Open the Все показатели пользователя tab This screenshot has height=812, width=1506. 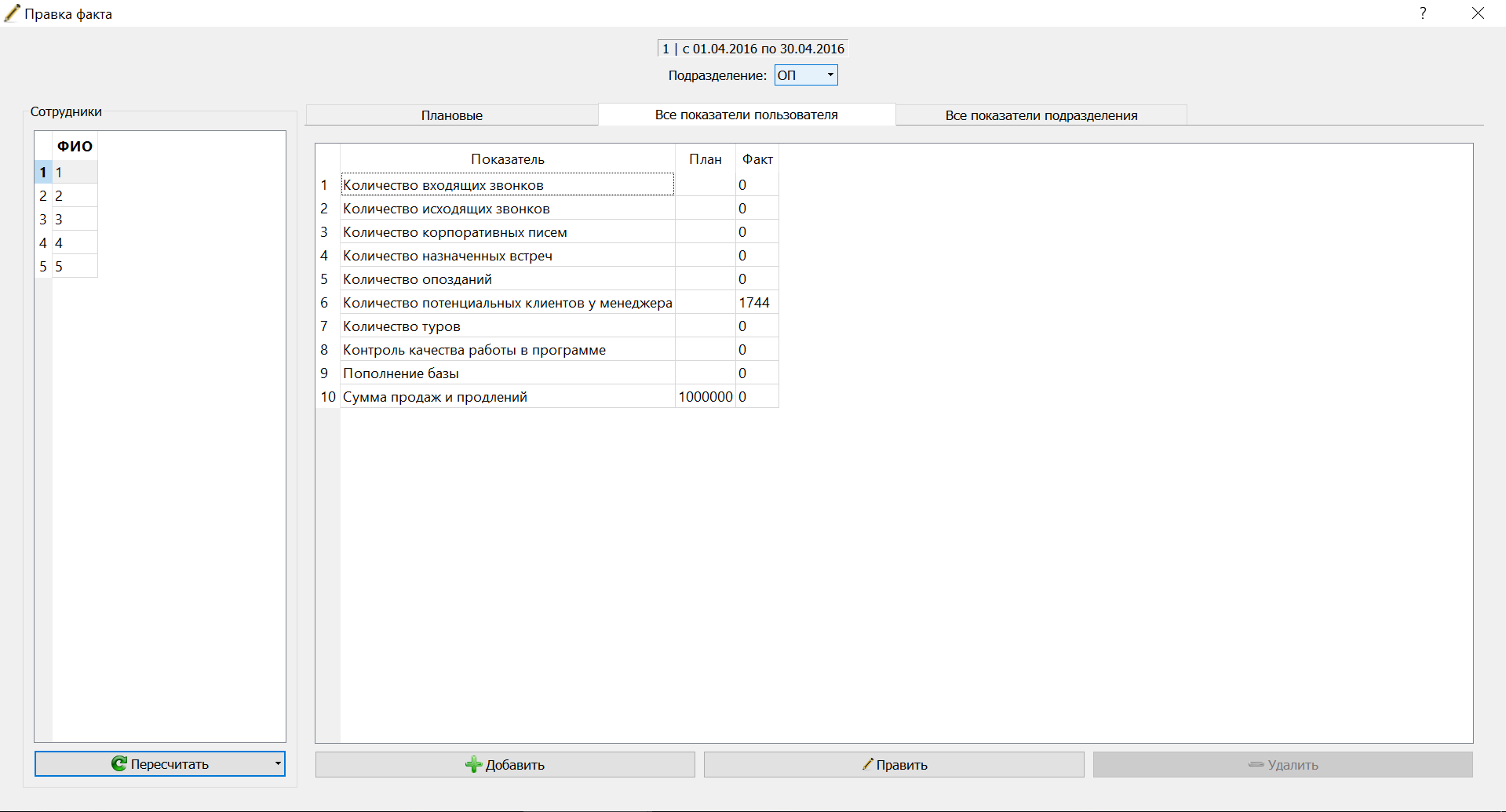[x=746, y=115]
